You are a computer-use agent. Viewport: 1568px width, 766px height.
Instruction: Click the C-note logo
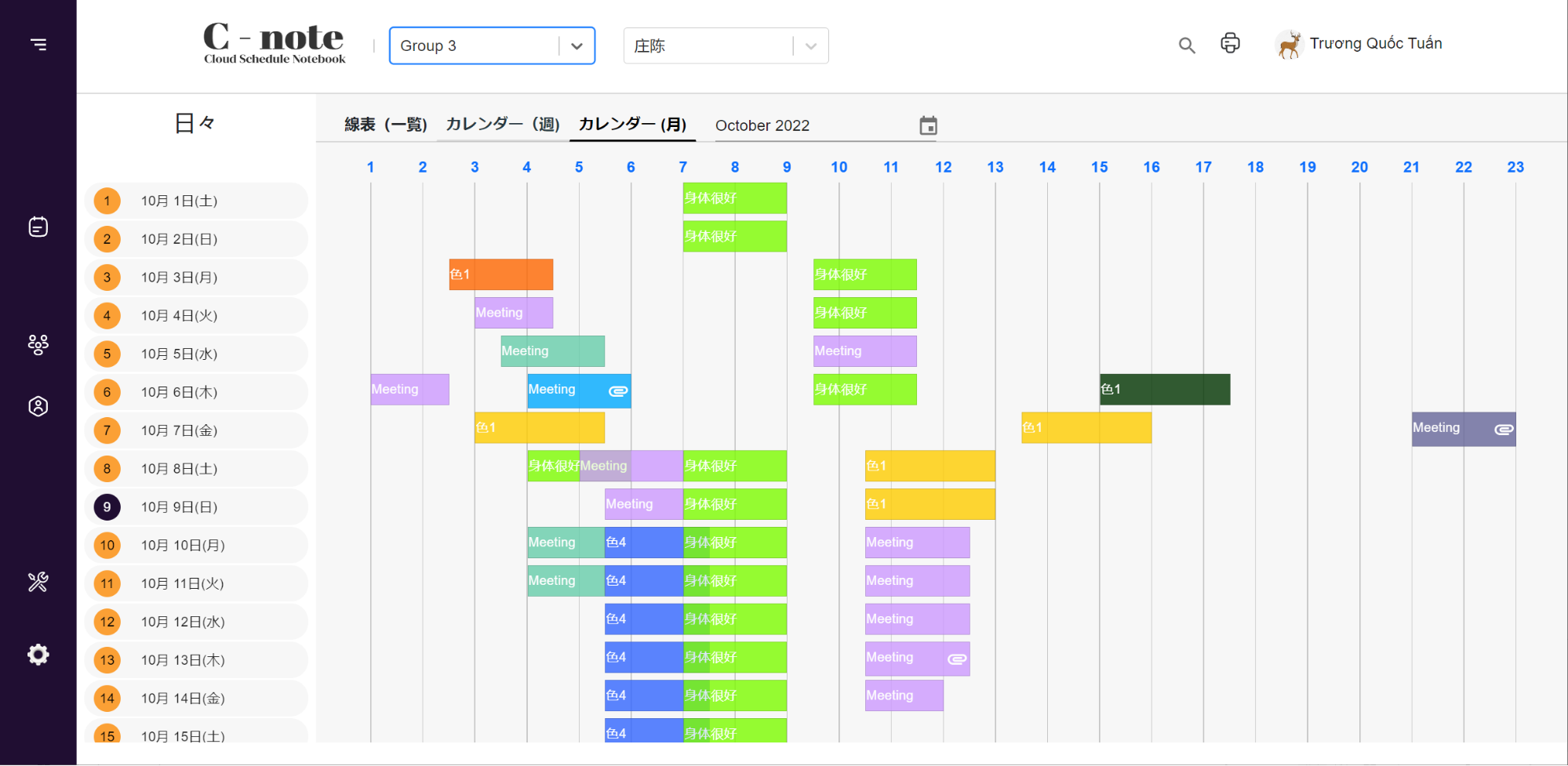pos(274,44)
